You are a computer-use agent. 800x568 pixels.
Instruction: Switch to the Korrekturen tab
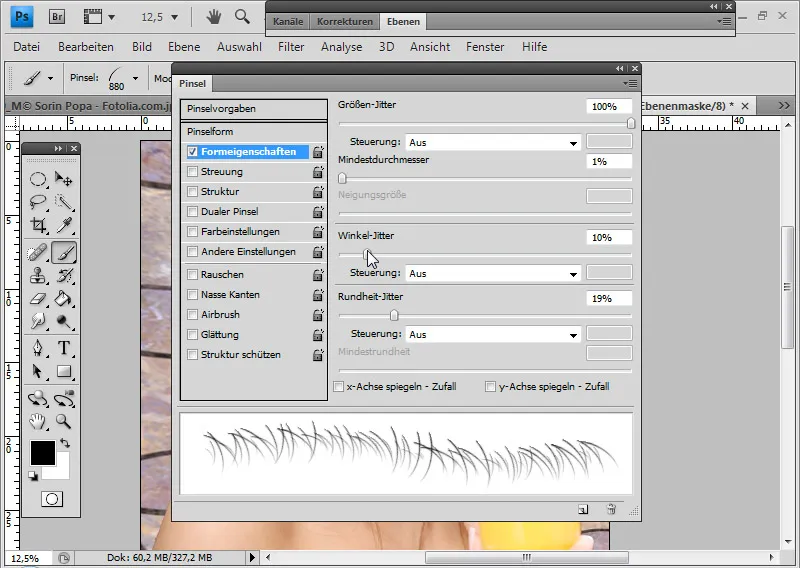(x=344, y=21)
